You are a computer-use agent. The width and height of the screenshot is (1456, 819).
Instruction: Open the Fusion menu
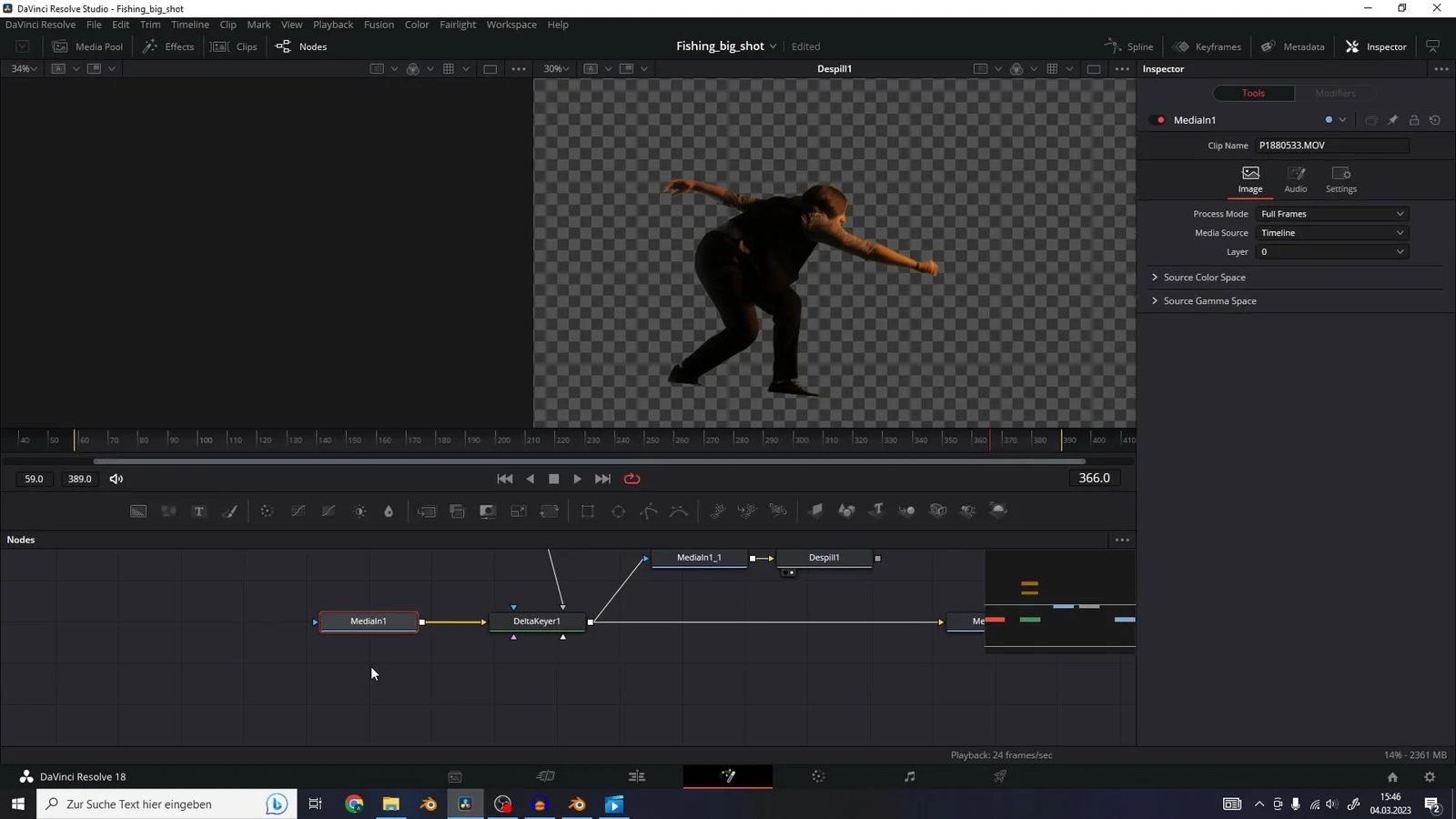tap(379, 25)
